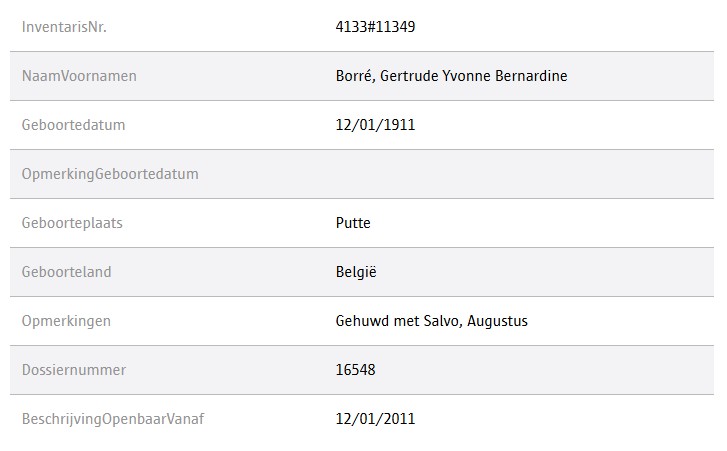Screen dimensions: 727x451
Task: Click the BeschrijvingOpenbaarVanaf label
Action: (113, 419)
